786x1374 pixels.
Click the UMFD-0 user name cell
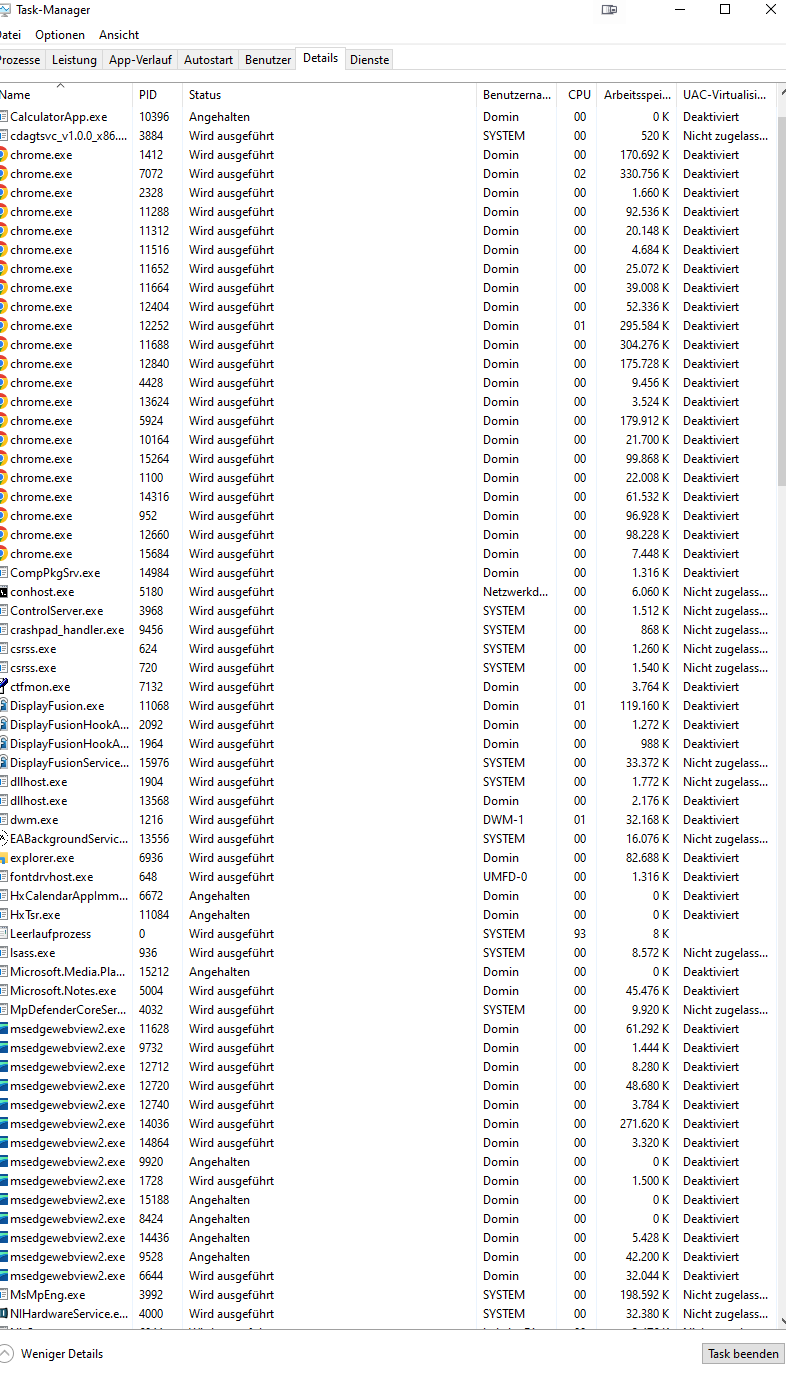[505, 877]
